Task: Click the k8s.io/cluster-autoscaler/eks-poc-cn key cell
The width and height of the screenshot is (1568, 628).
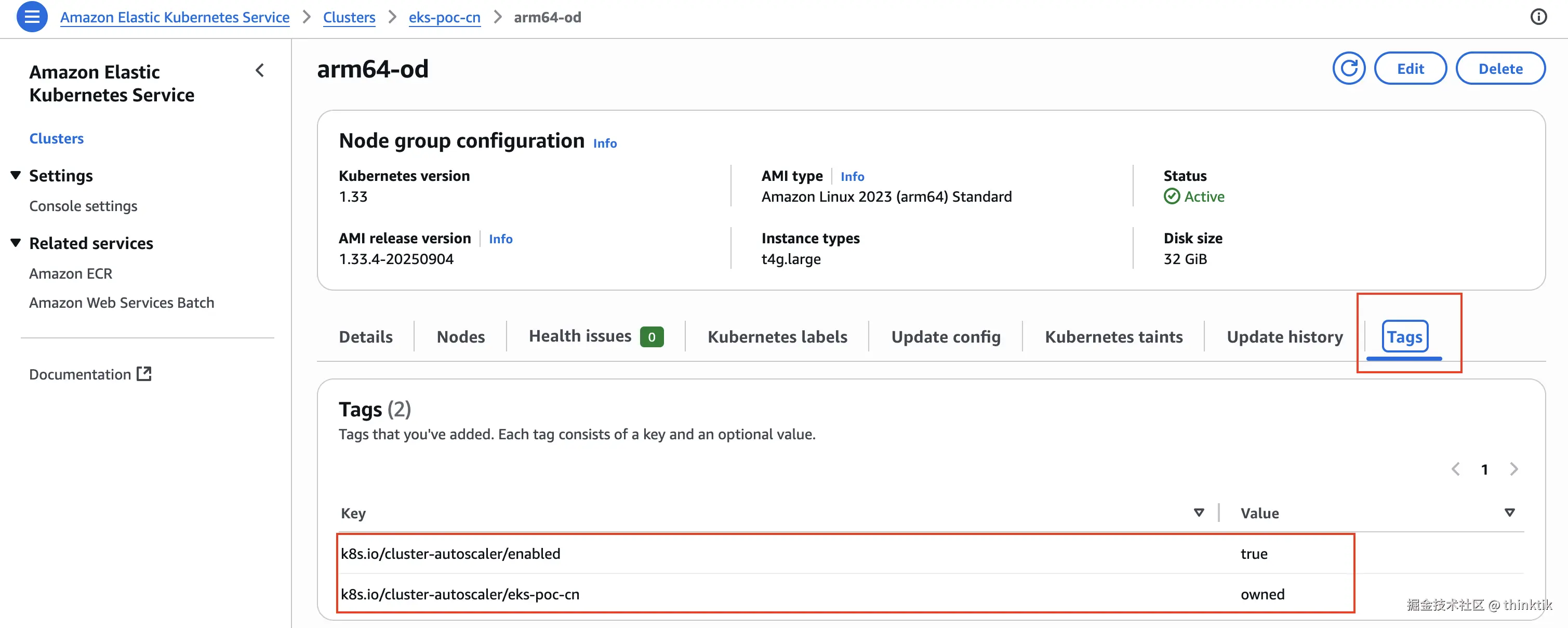Action: coord(460,594)
